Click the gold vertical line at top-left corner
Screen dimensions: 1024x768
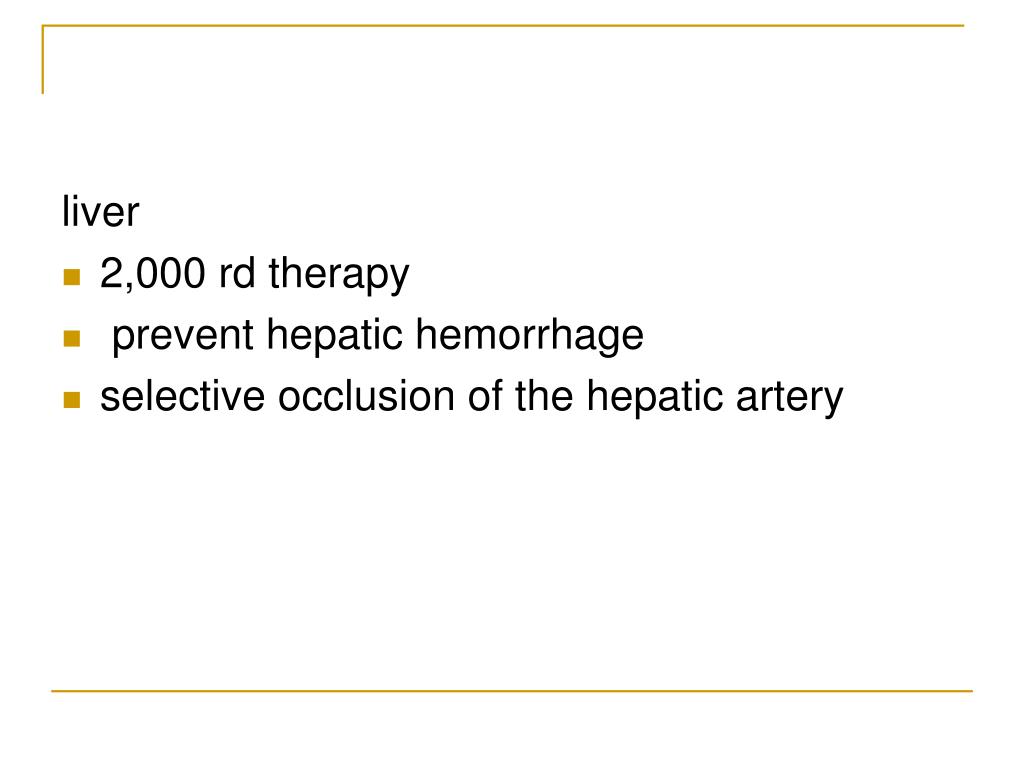pos(43,59)
